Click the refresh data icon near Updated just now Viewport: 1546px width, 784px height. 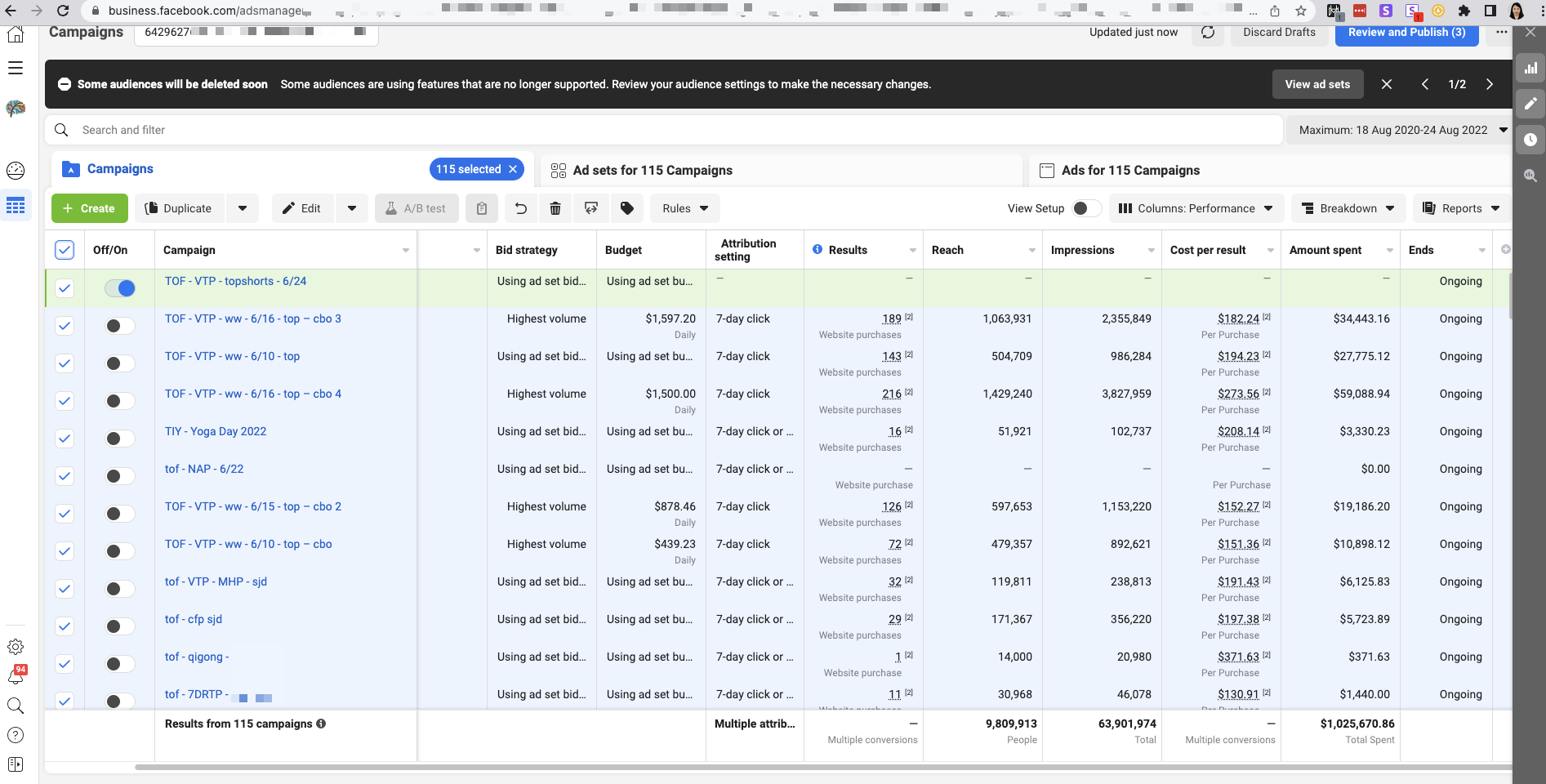point(1208,33)
